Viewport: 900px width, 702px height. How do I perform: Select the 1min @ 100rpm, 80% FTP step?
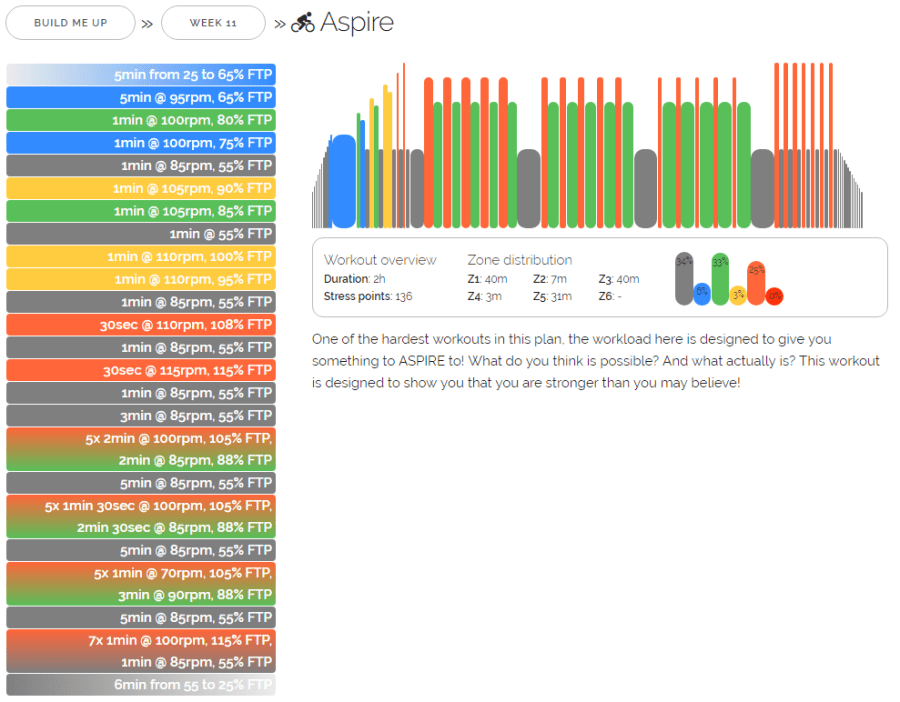click(141, 120)
